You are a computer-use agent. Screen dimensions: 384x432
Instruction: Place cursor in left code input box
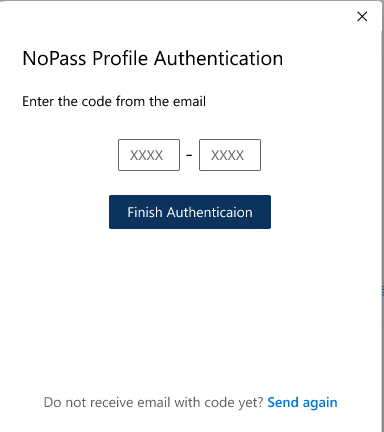click(x=149, y=155)
